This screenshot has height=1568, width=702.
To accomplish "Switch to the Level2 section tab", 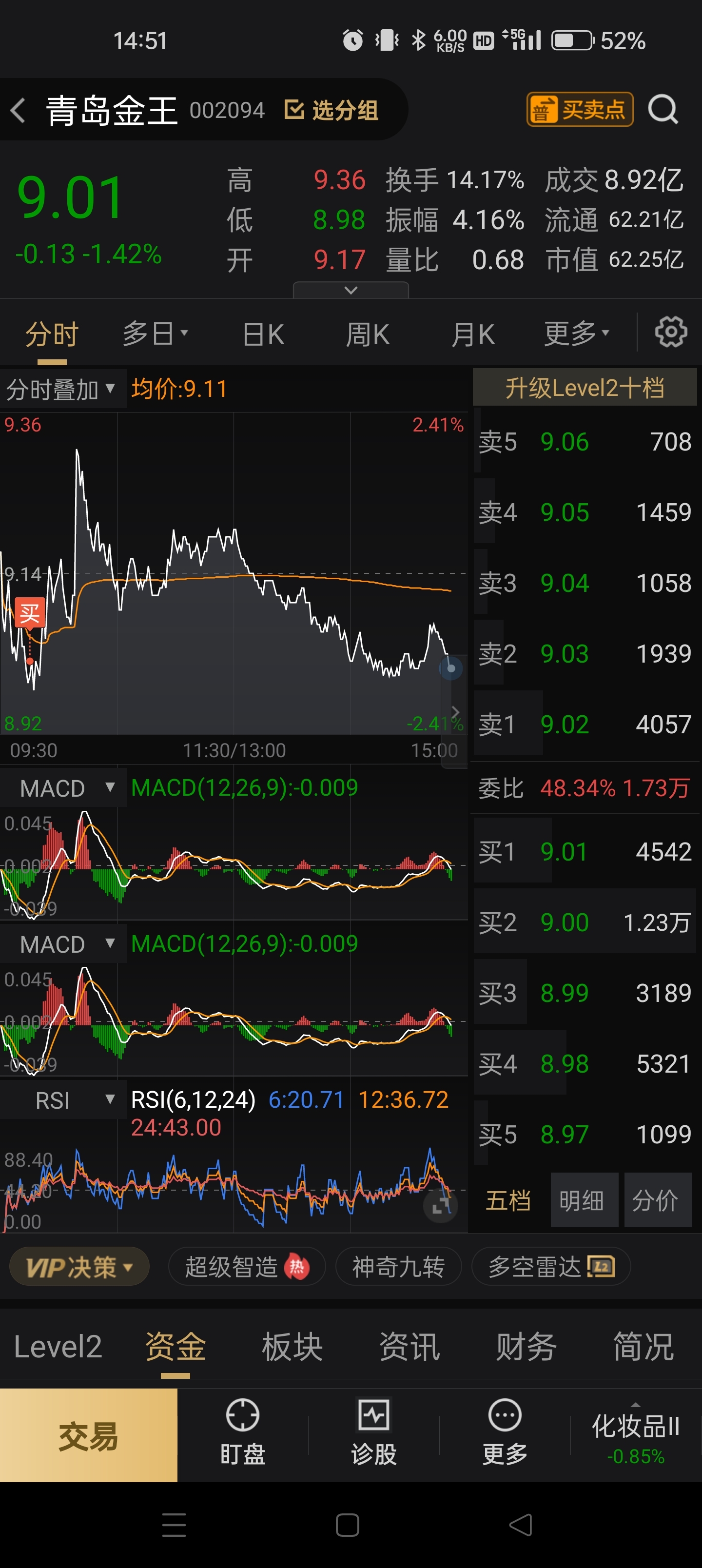I will point(58,1347).
